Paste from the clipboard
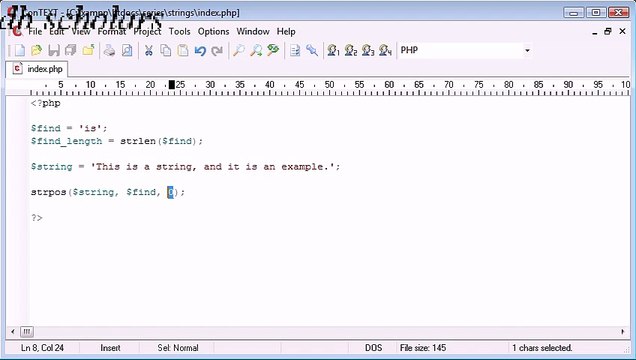 pos(183,50)
